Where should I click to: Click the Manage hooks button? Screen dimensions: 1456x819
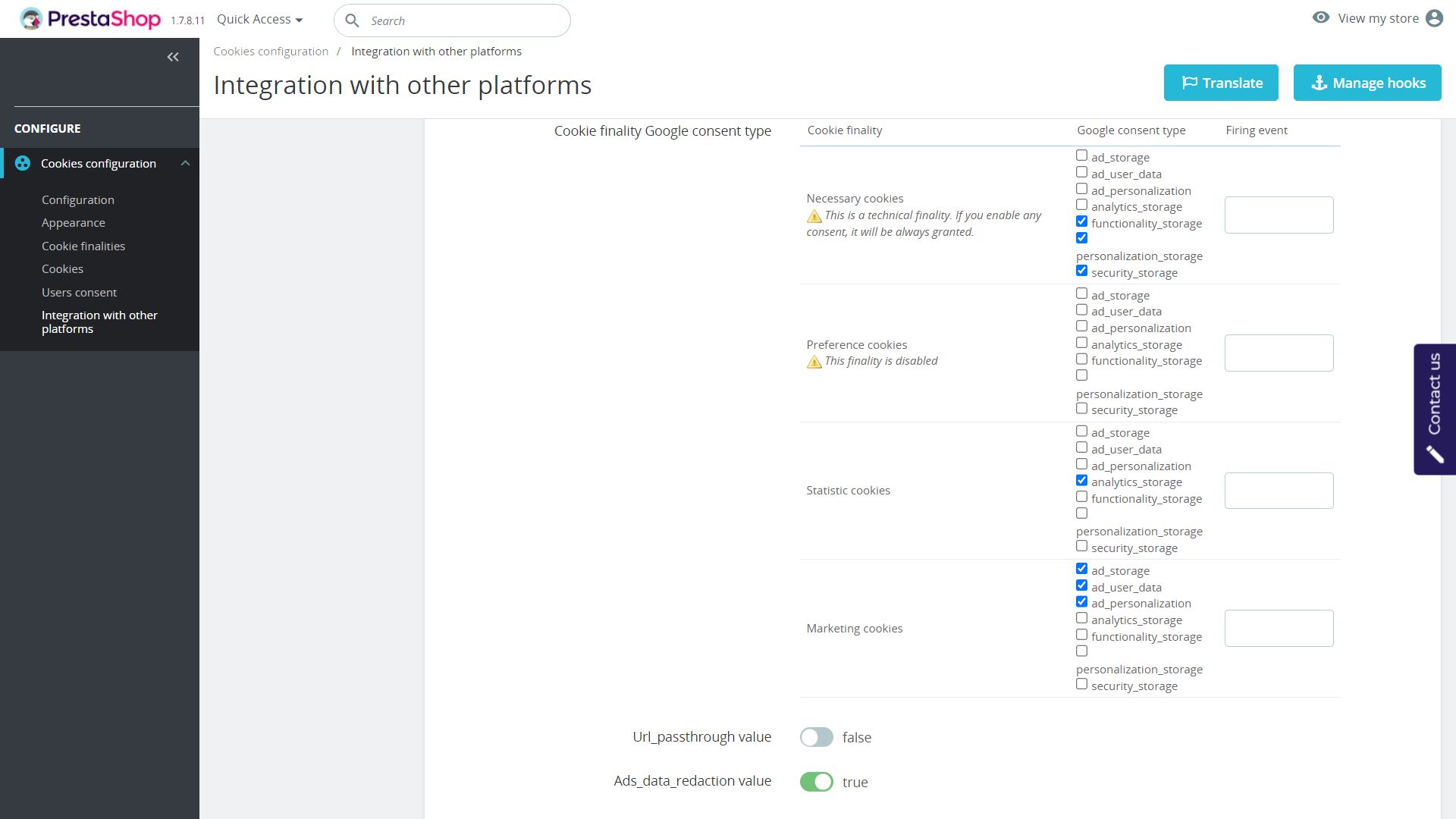point(1367,83)
